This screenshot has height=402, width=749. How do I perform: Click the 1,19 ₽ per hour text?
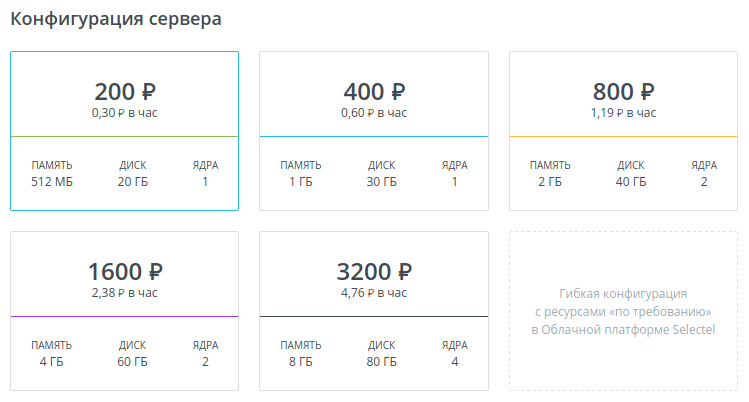click(x=624, y=113)
